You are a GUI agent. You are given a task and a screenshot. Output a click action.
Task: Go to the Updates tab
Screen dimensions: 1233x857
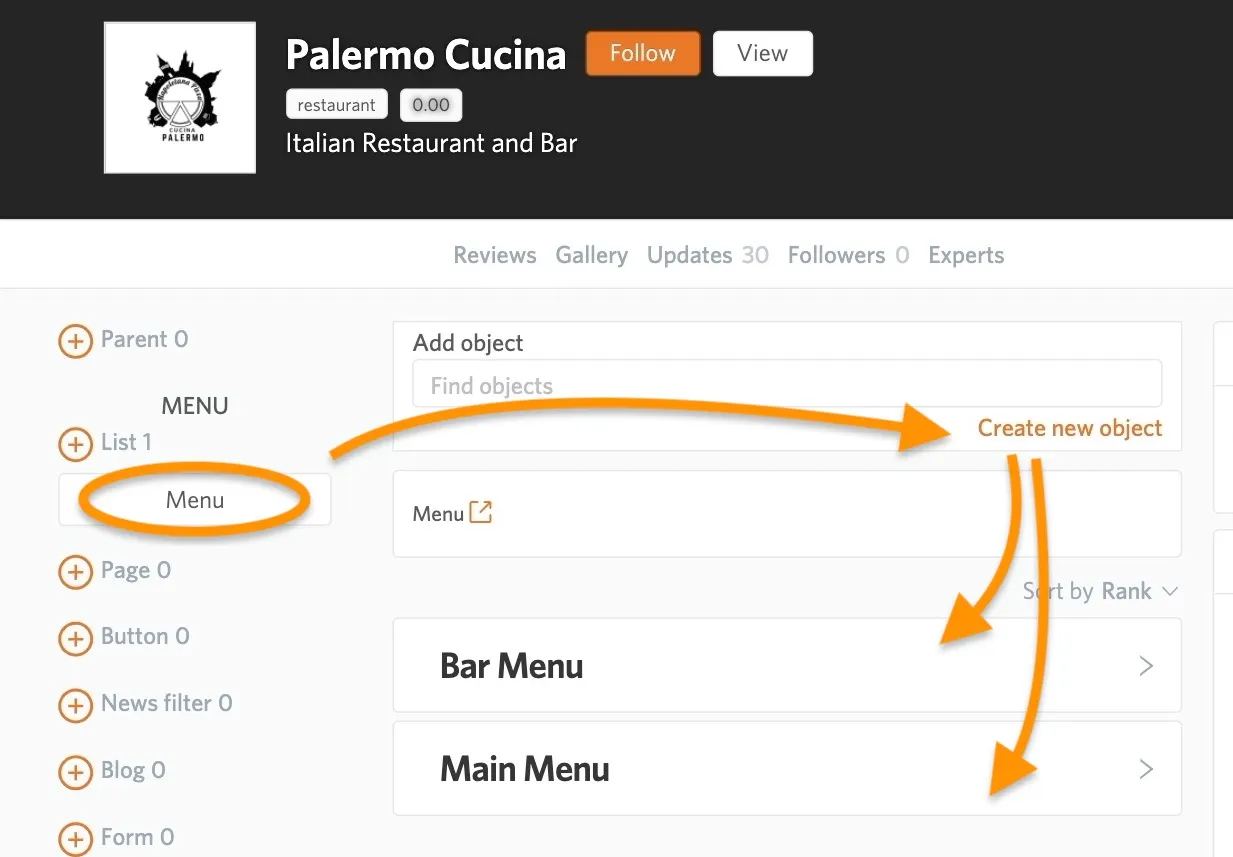click(707, 255)
